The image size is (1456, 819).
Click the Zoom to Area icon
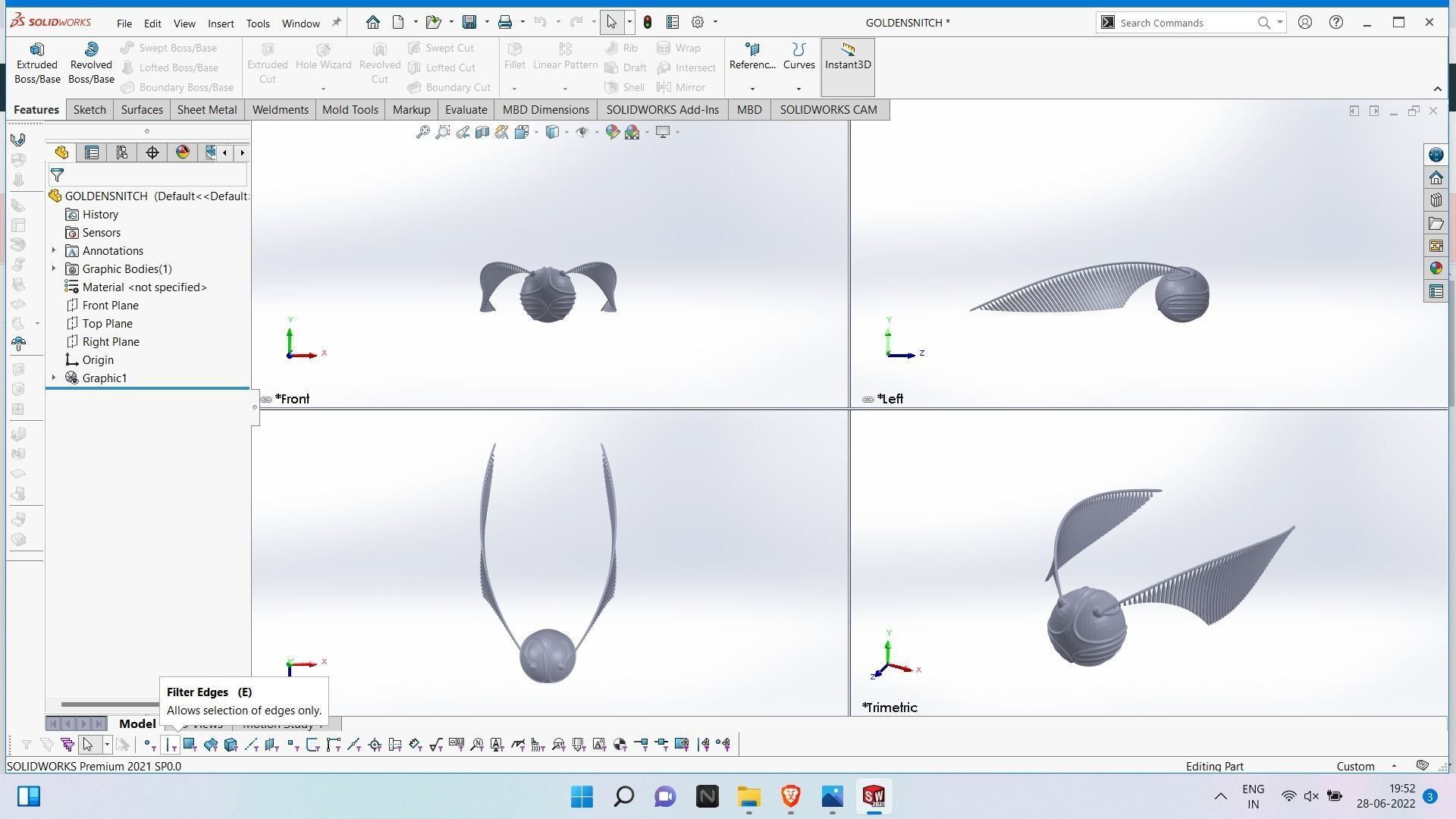pos(443,132)
